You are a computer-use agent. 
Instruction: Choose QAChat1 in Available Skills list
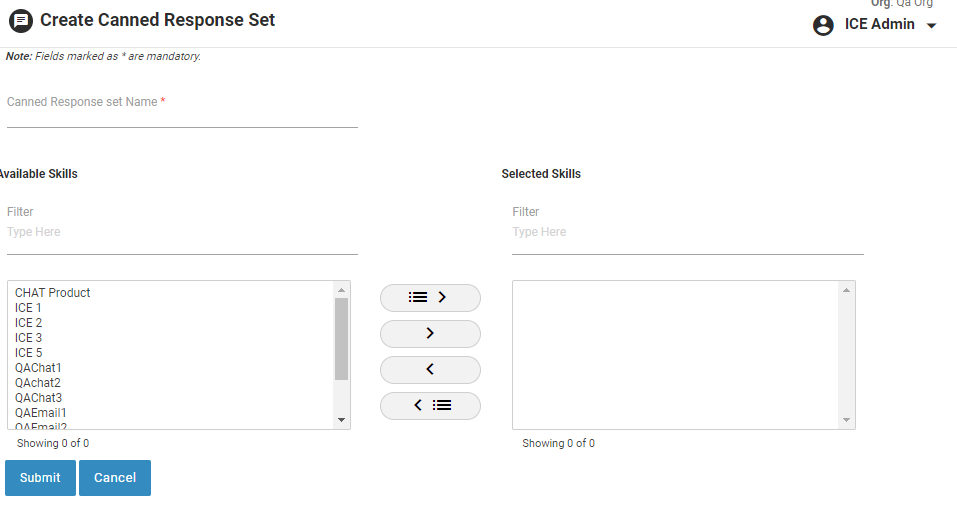click(x=38, y=368)
